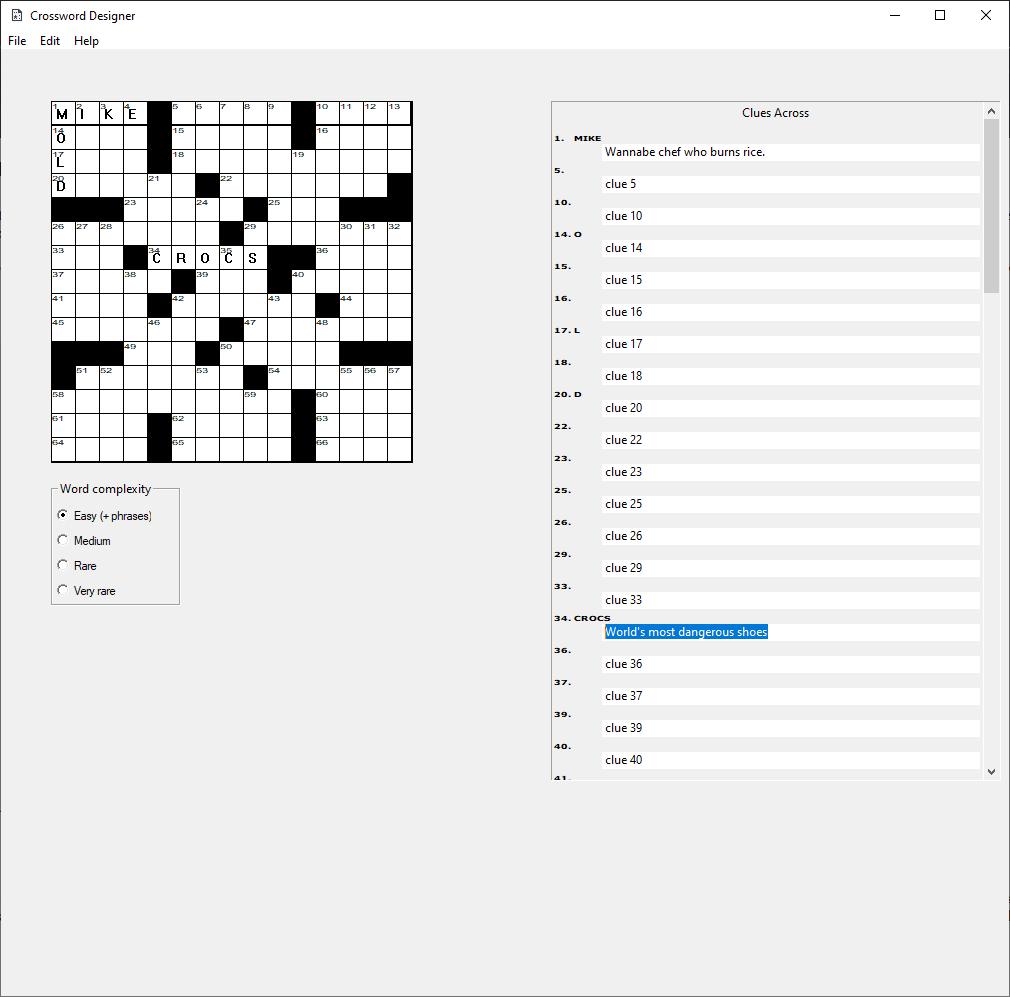Image resolution: width=1010 pixels, height=997 pixels.
Task: Select grid cell 1 containing letter M
Action: pos(63,113)
